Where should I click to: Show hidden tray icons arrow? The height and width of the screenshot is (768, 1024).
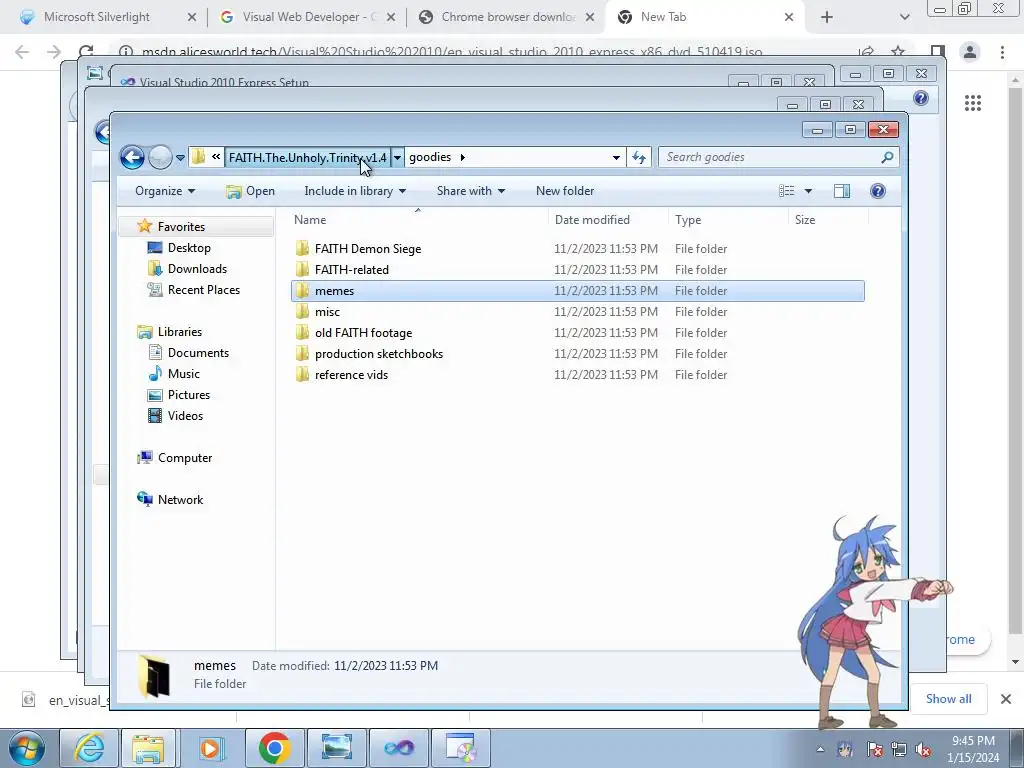click(820, 750)
